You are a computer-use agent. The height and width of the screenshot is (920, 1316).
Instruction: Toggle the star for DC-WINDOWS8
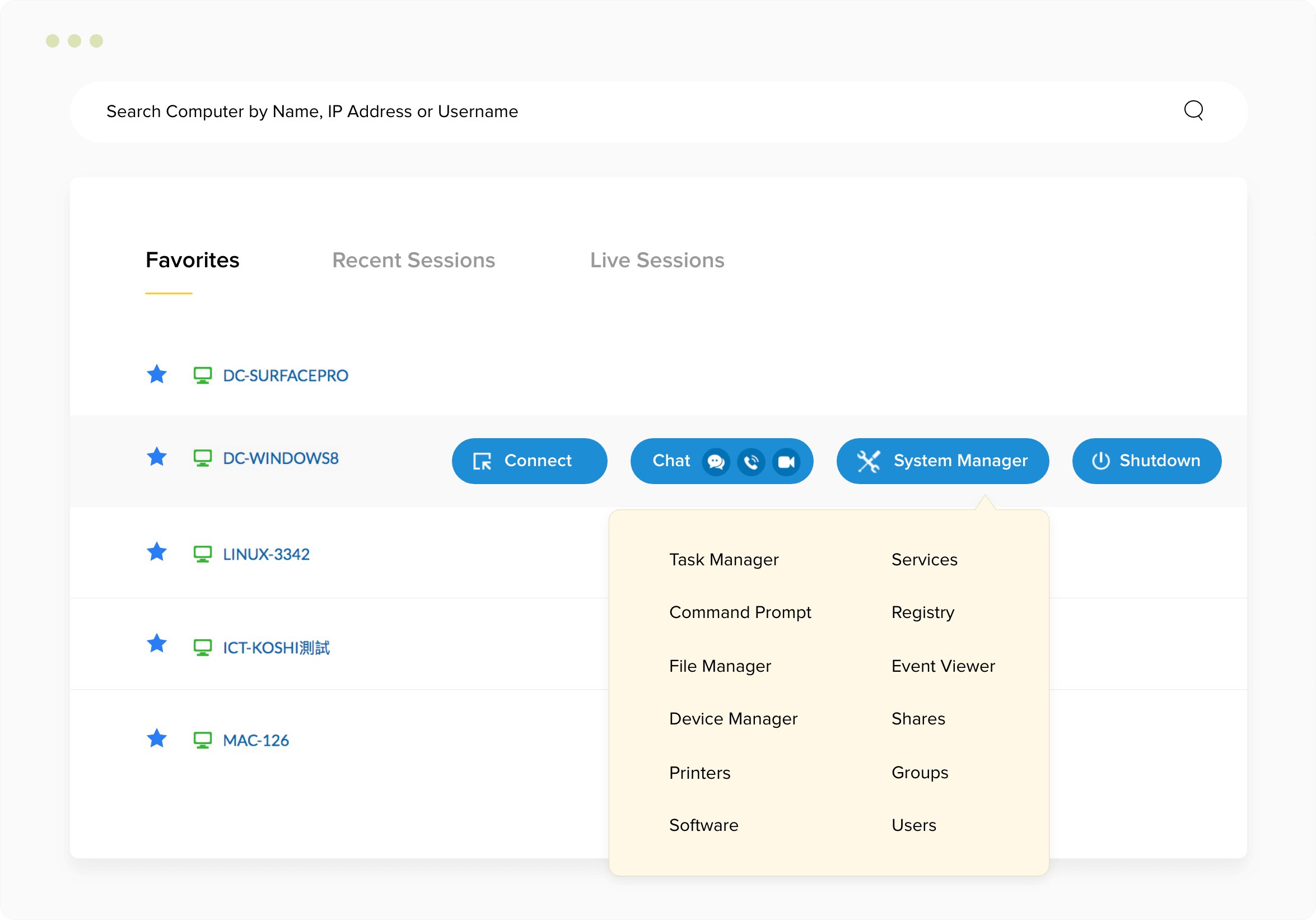click(x=156, y=457)
